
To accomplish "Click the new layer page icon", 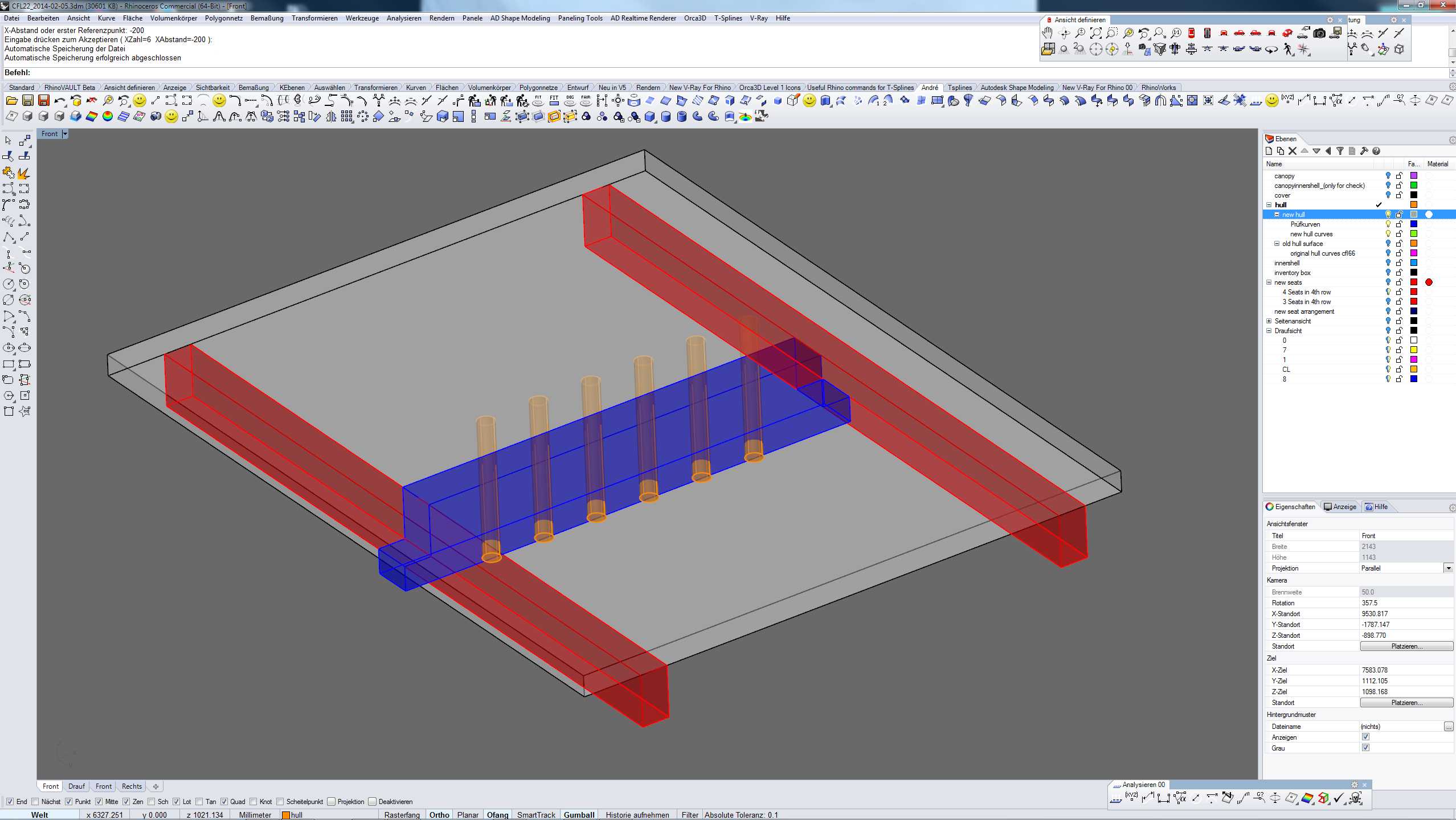I will pyautogui.click(x=1269, y=151).
